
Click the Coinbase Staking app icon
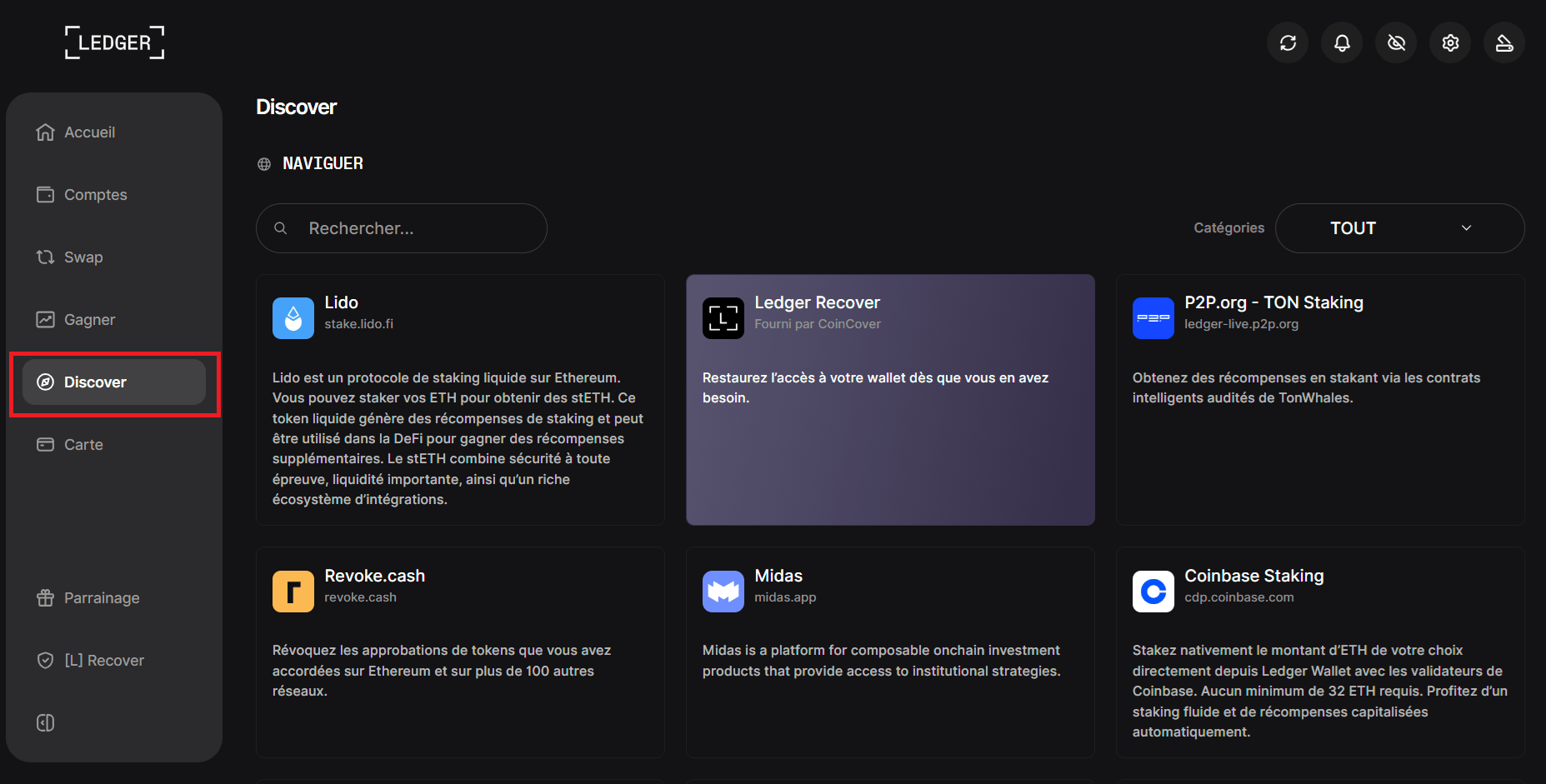[1153, 592]
